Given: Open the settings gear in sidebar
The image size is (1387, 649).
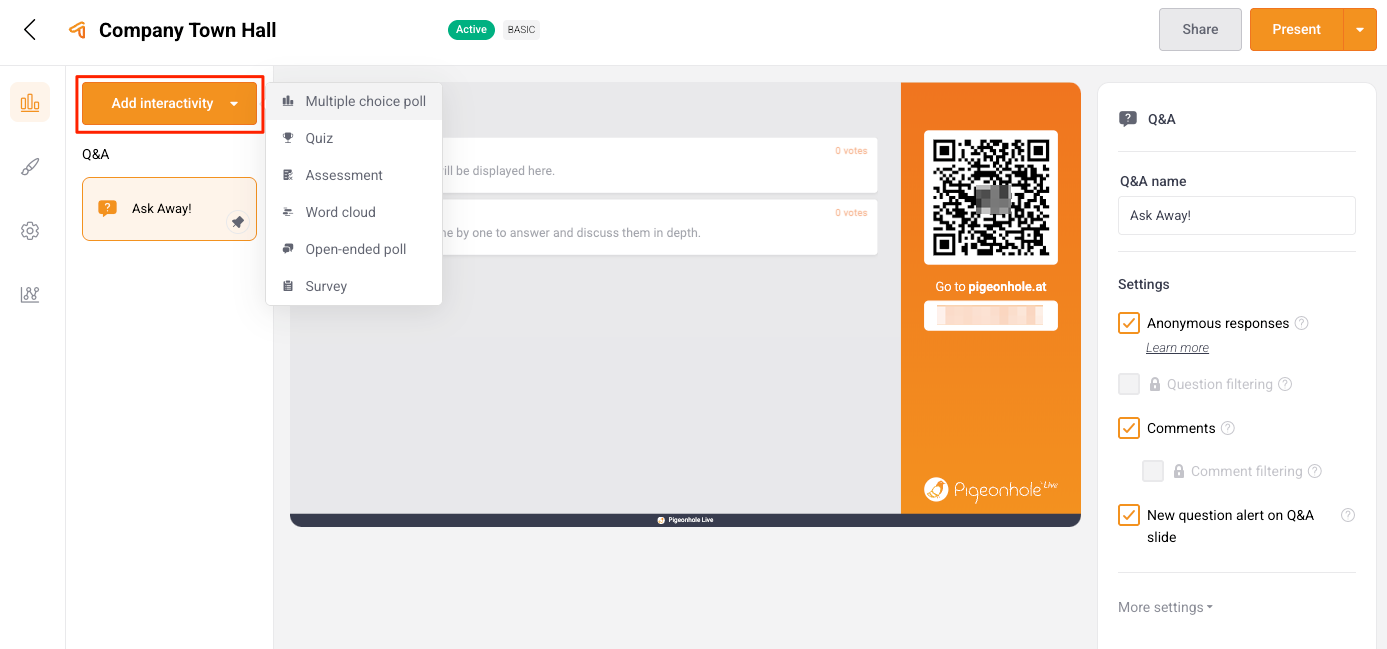Looking at the screenshot, I should tap(30, 231).
